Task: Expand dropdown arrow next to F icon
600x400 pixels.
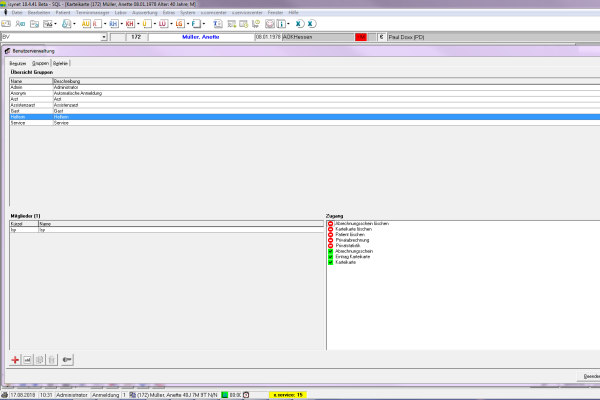Action: pos(204,24)
